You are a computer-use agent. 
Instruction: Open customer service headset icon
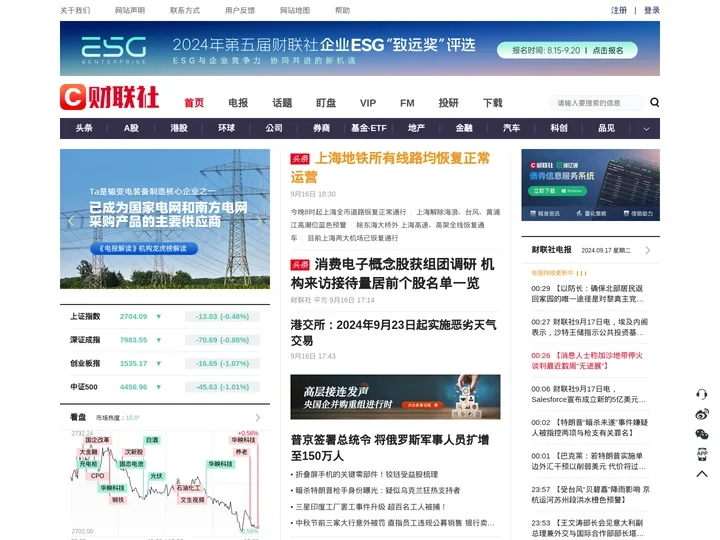click(x=702, y=394)
